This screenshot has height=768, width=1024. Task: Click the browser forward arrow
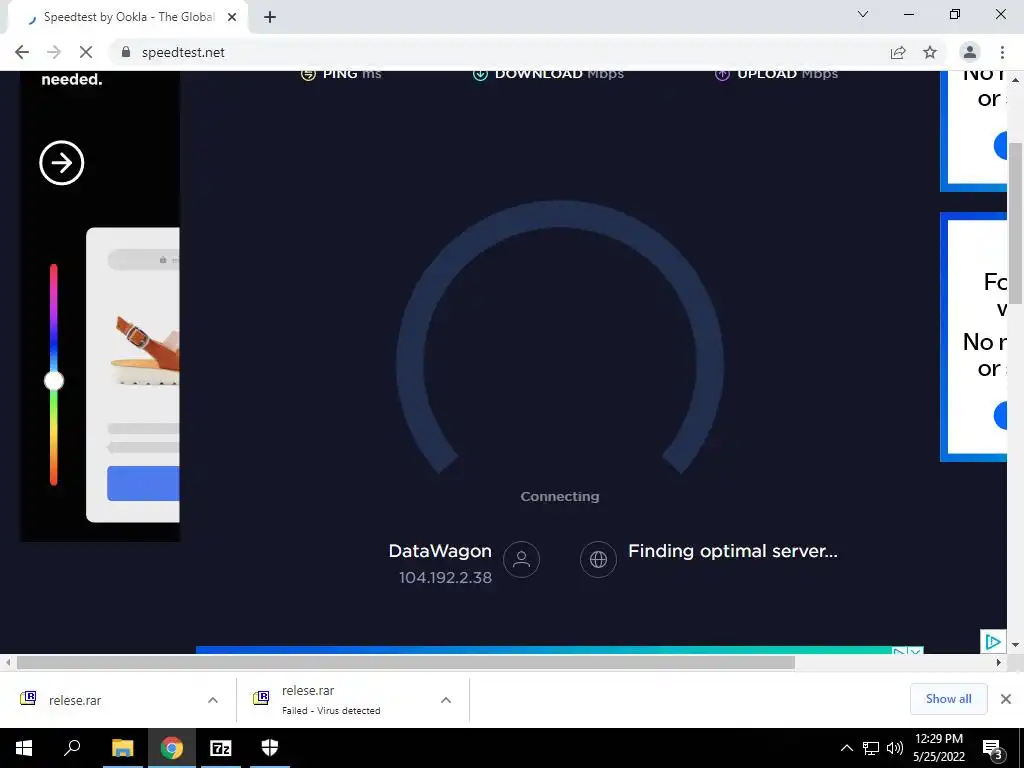click(x=54, y=52)
